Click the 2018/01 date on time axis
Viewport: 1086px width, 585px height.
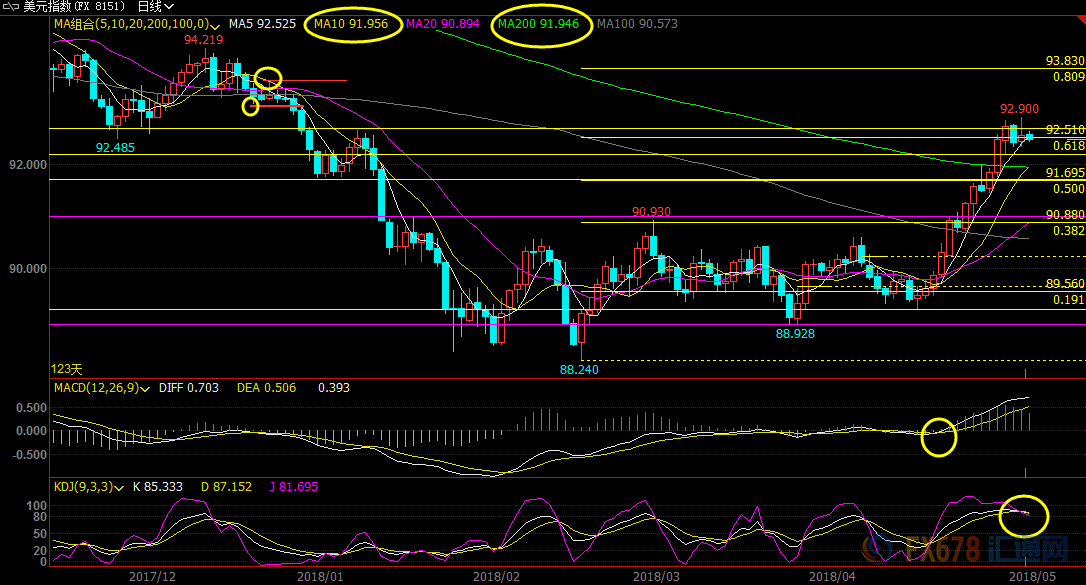[321, 576]
